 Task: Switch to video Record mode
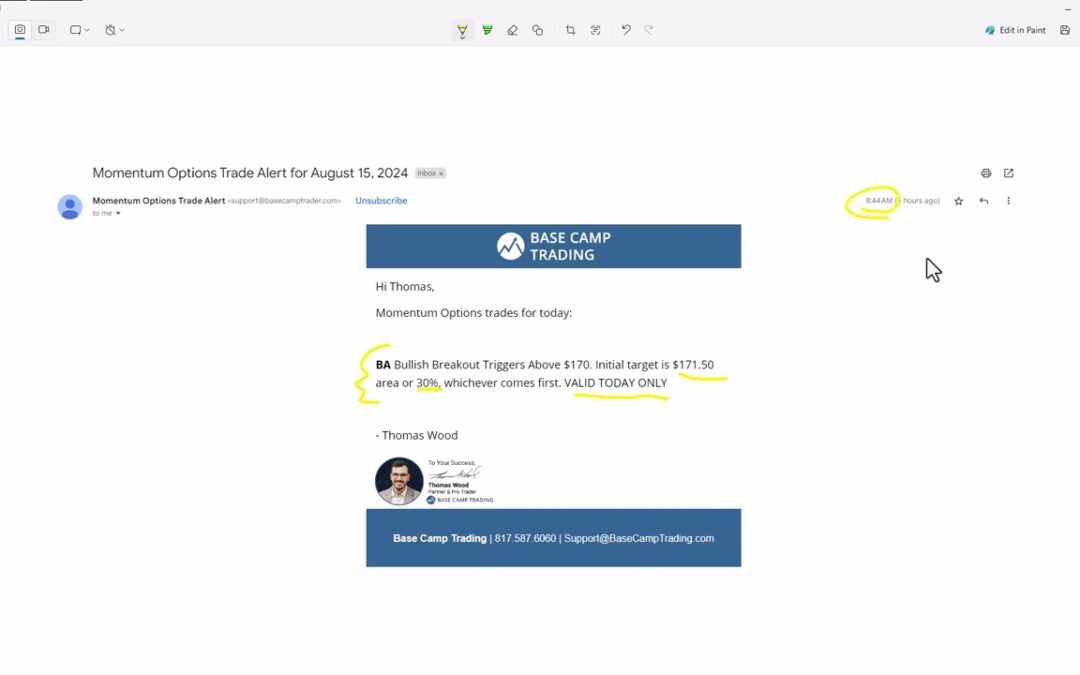click(44, 30)
